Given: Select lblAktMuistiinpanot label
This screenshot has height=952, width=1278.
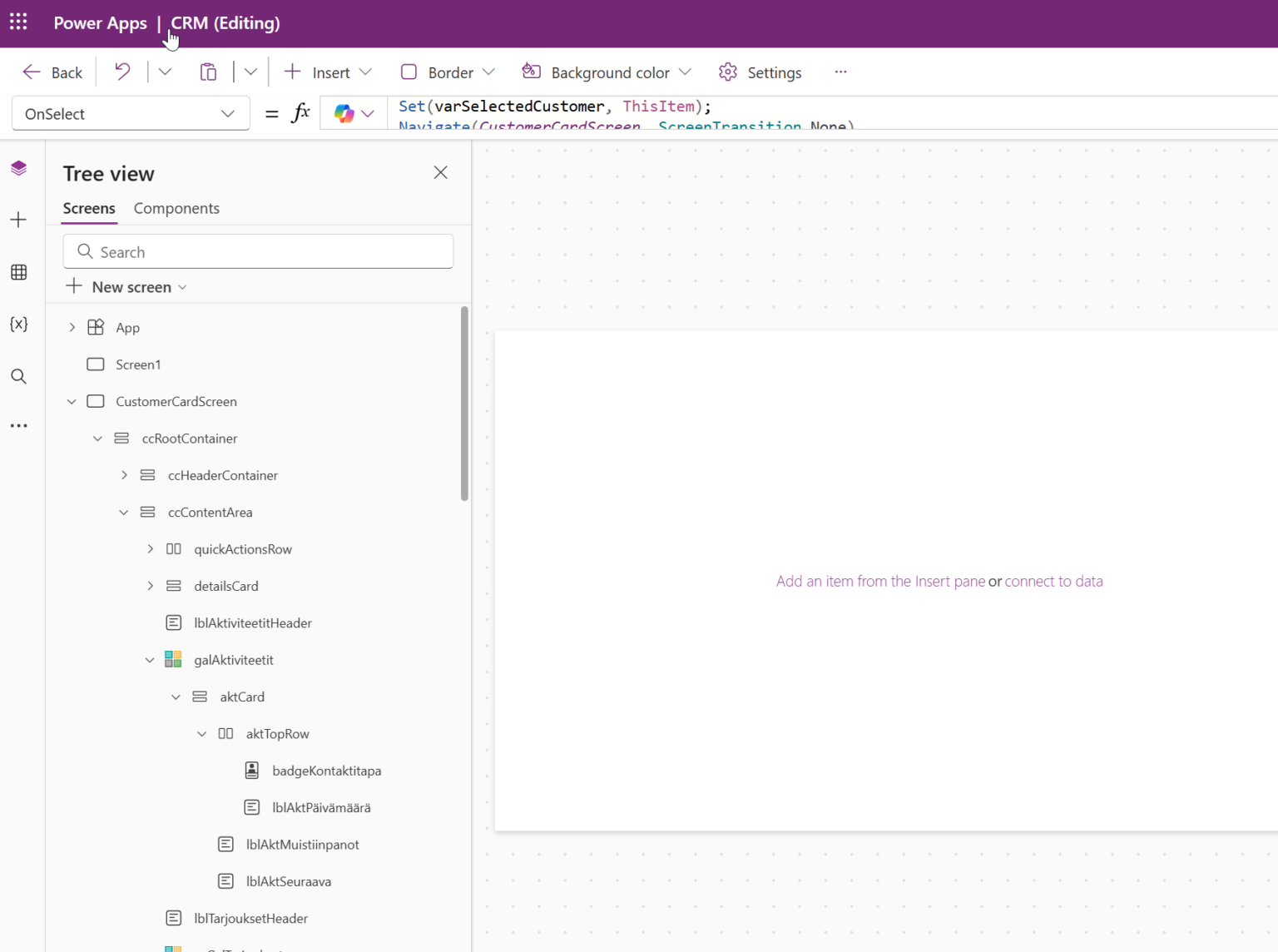Looking at the screenshot, I should 302,845.
